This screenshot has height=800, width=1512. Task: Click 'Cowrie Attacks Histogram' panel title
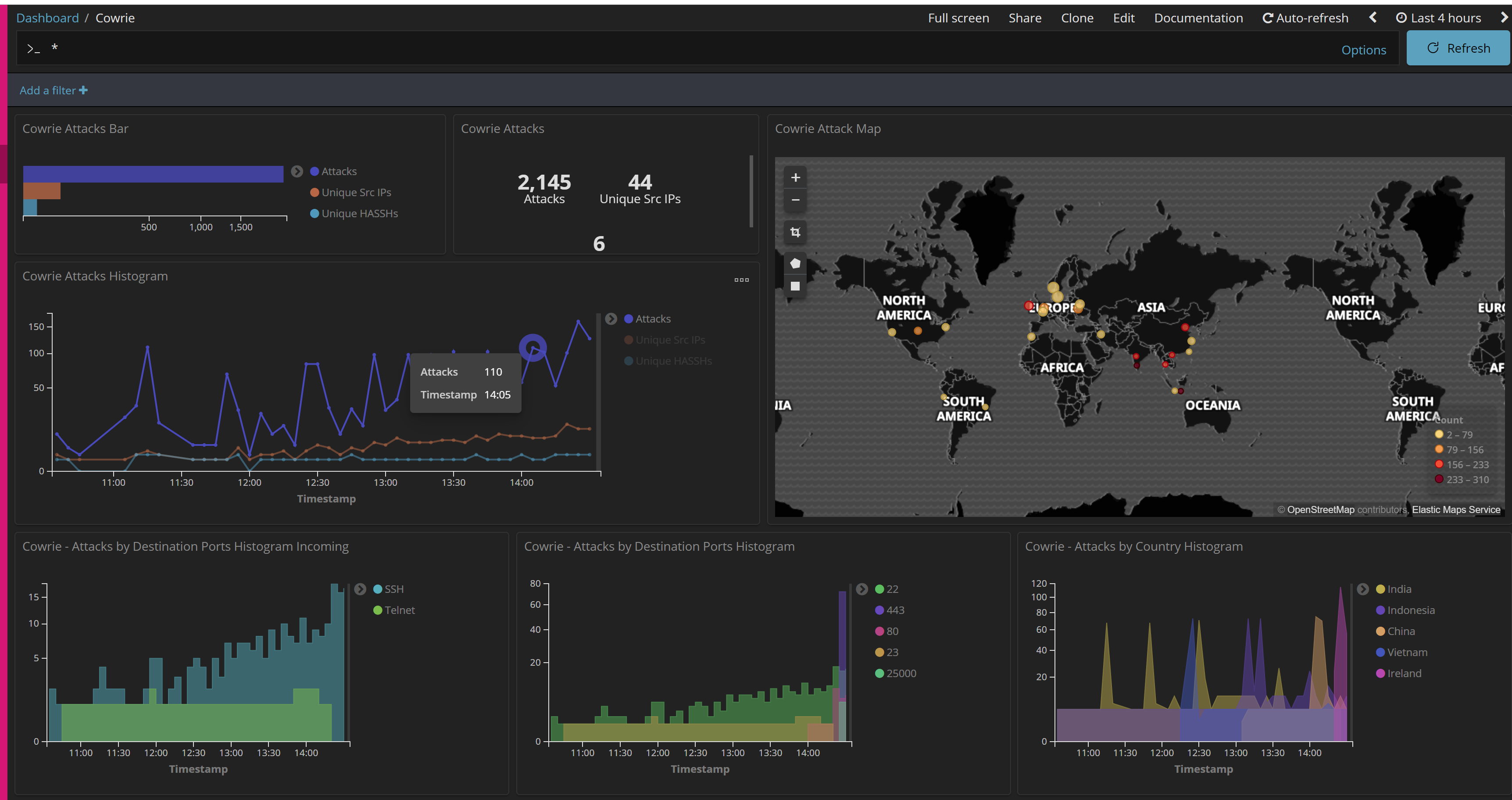(95, 276)
